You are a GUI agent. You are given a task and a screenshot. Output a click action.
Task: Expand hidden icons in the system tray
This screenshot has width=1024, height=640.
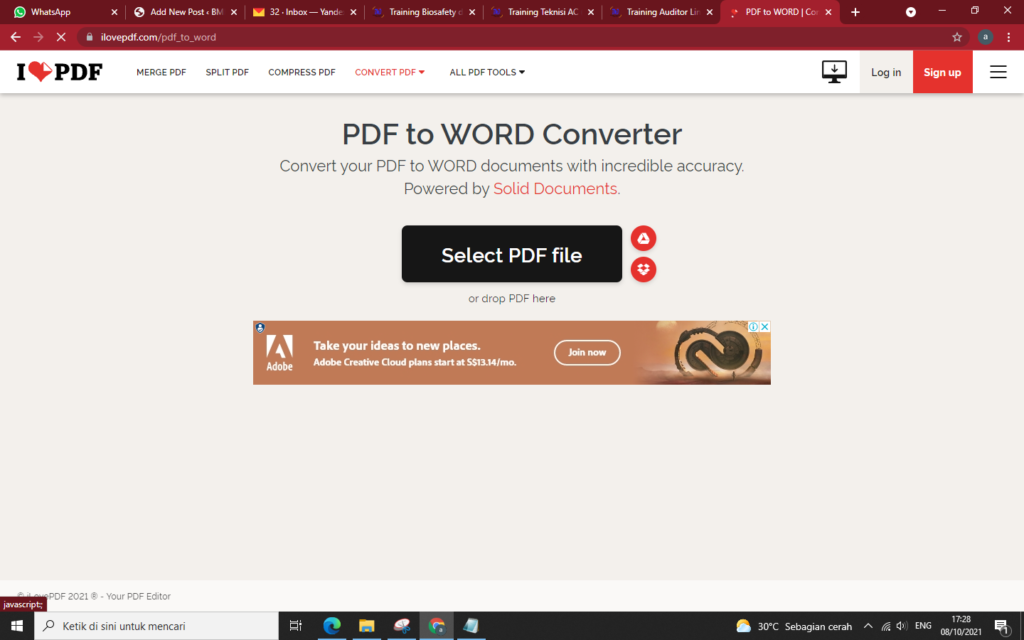pos(868,626)
